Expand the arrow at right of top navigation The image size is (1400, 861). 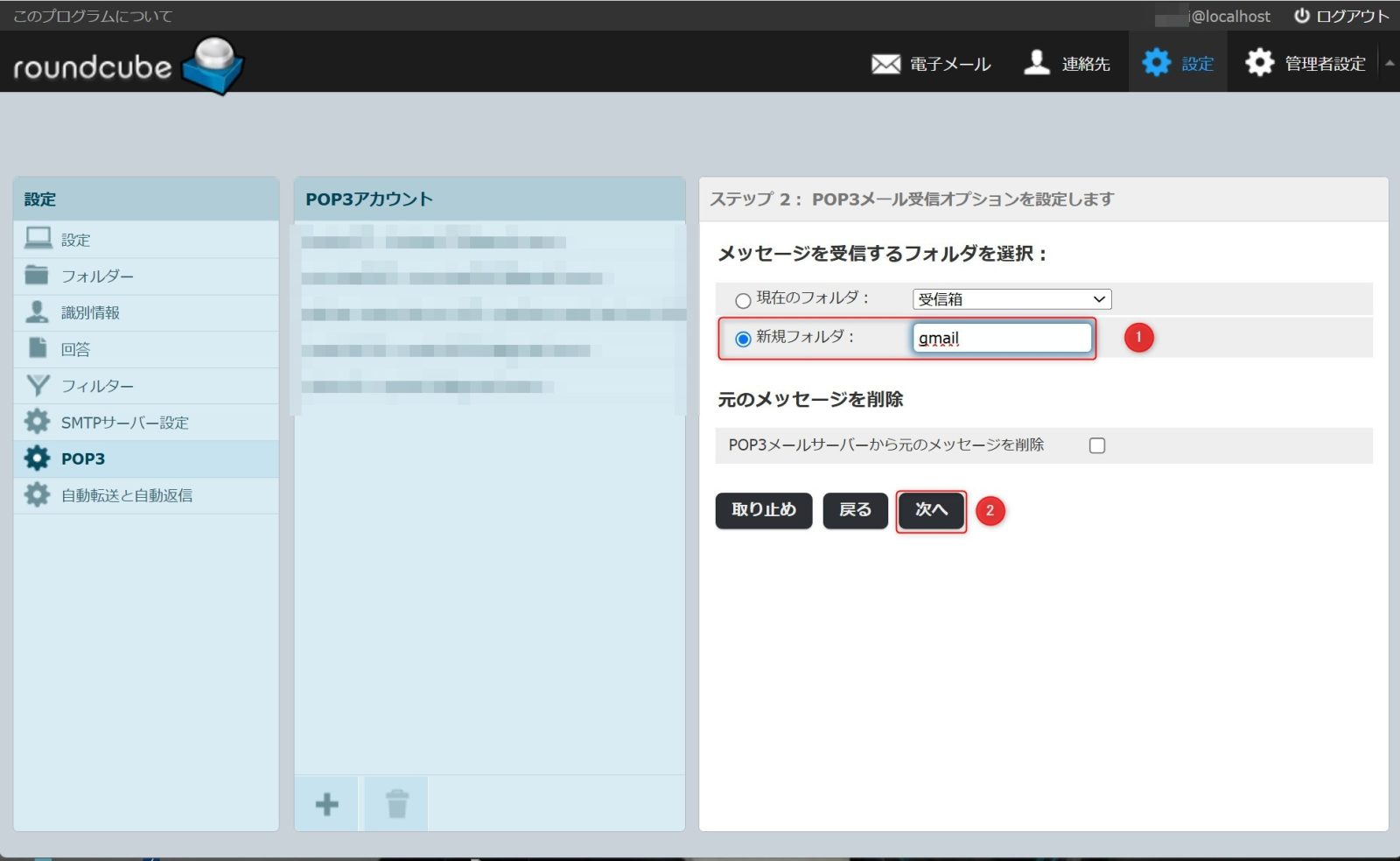pos(1389,63)
